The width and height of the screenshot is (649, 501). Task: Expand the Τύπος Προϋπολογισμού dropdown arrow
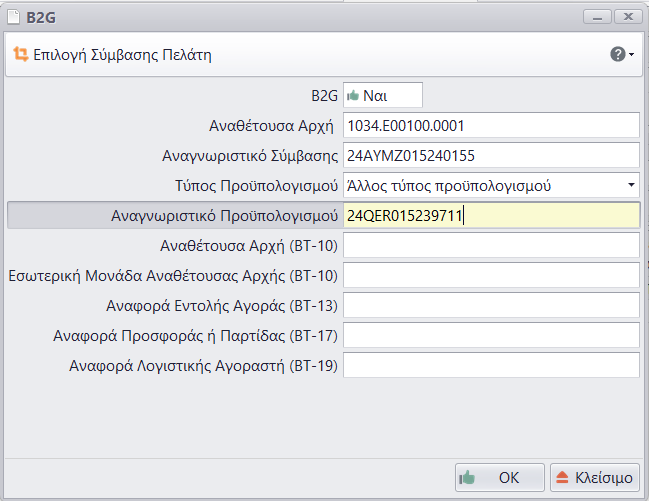pyautogui.click(x=630, y=185)
